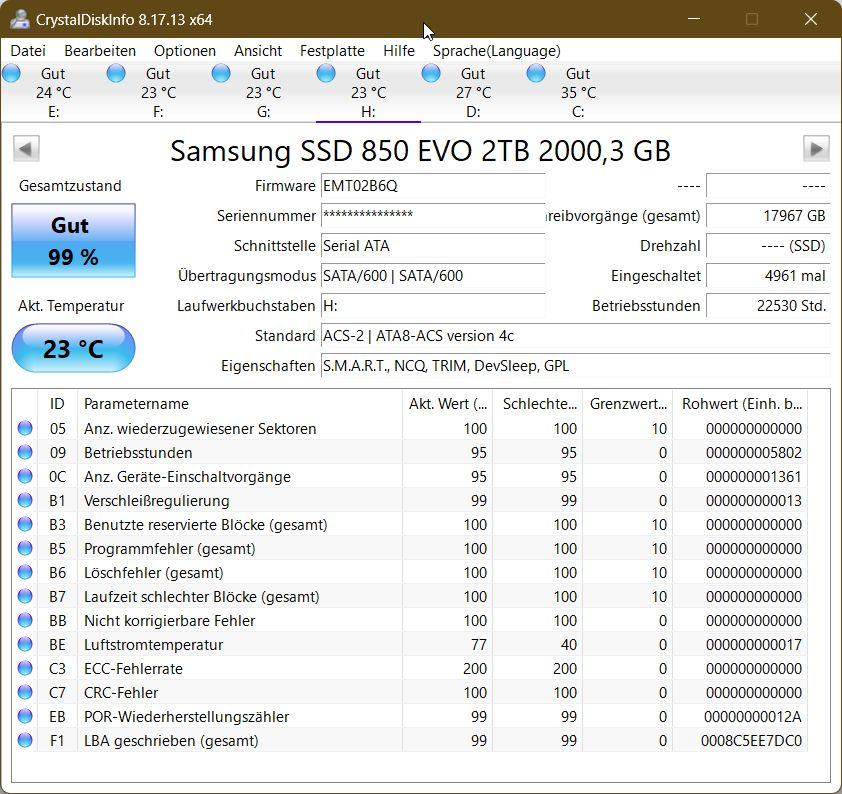The height and width of the screenshot is (794, 842).
Task: Click Betriebsstunden value 22530 Std.
Action: point(768,306)
